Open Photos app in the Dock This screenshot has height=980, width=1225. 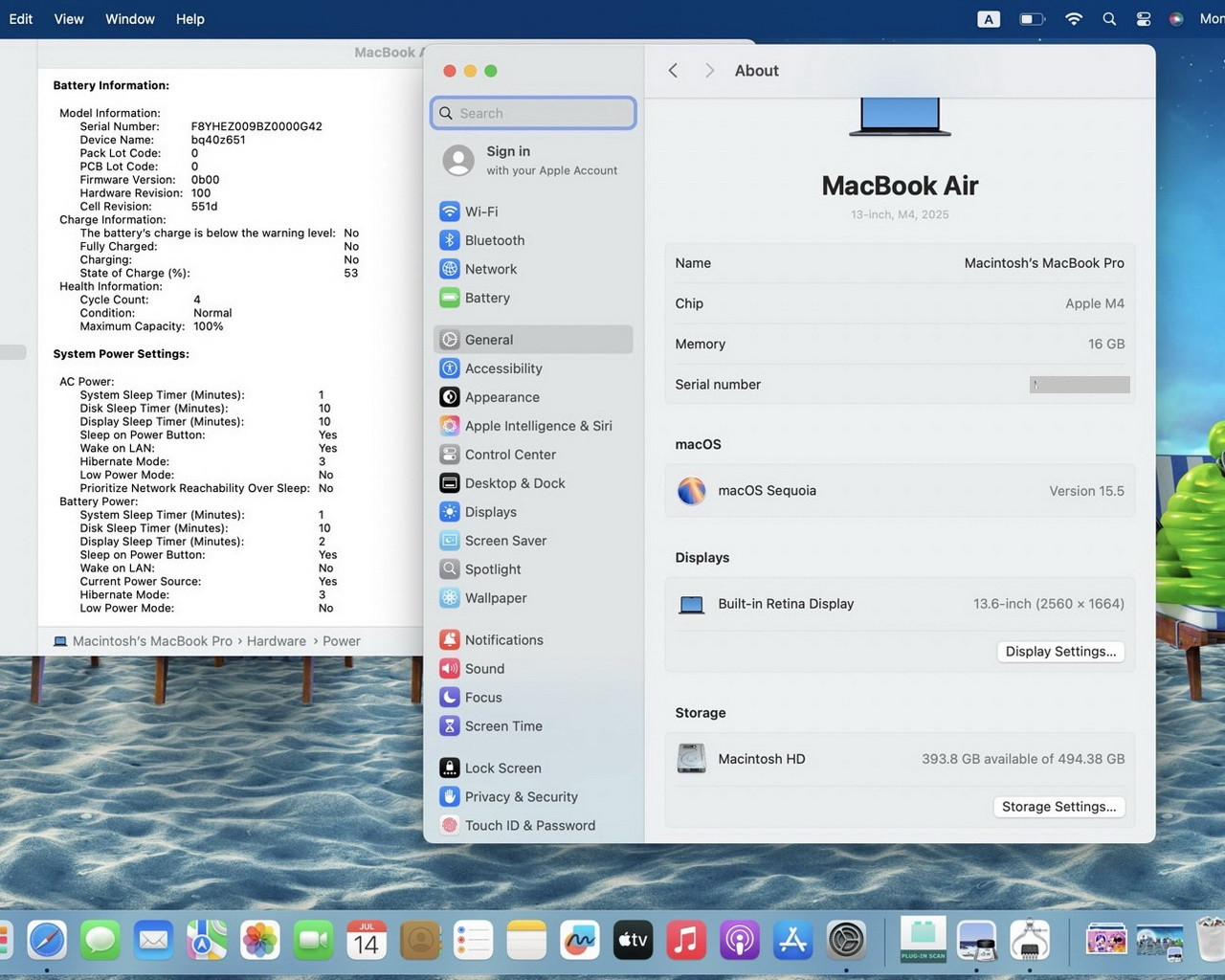click(x=260, y=941)
